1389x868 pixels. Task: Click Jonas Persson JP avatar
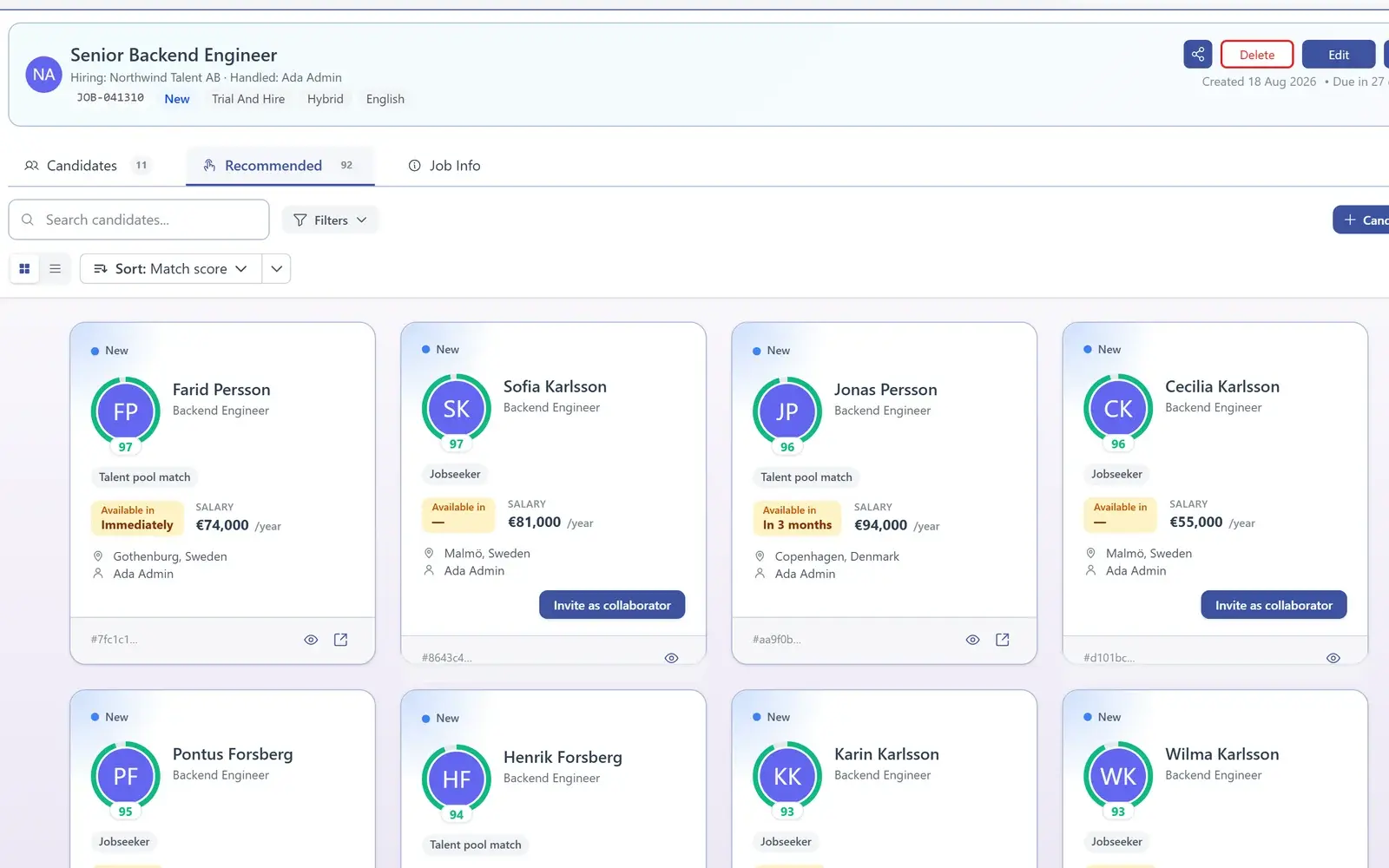coord(787,411)
